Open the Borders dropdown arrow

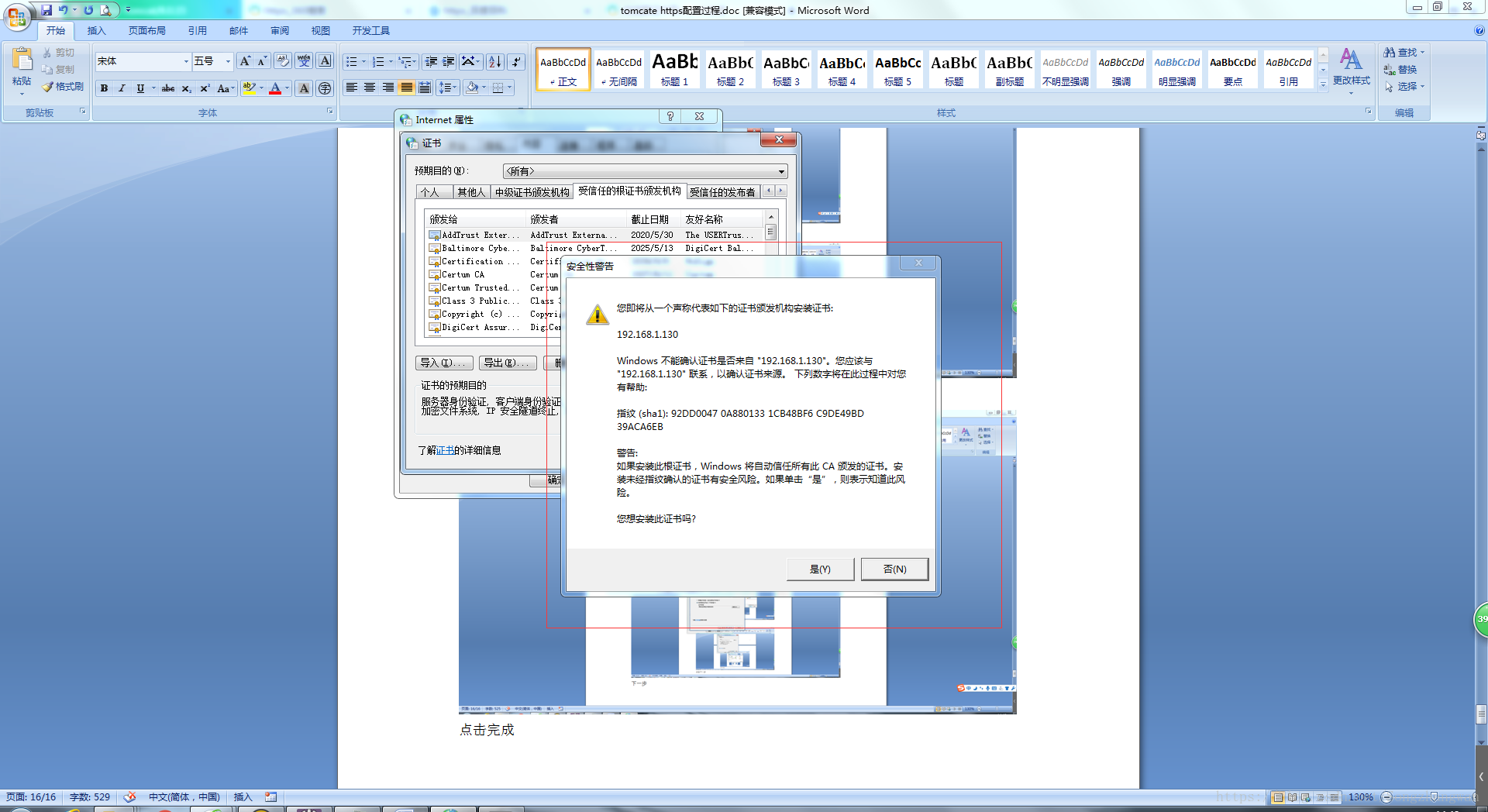(x=510, y=88)
